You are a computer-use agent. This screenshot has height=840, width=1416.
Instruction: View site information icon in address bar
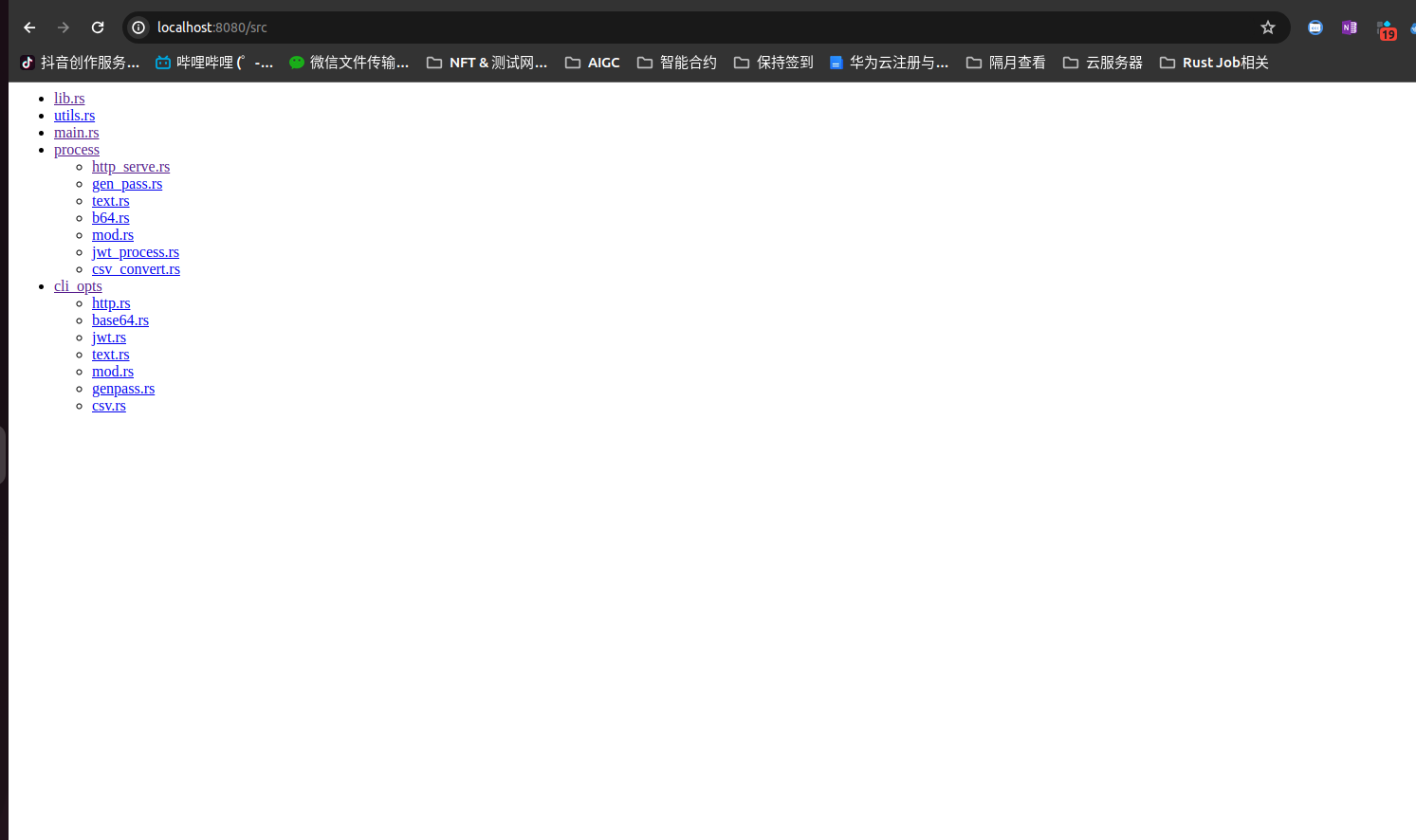pos(138,27)
